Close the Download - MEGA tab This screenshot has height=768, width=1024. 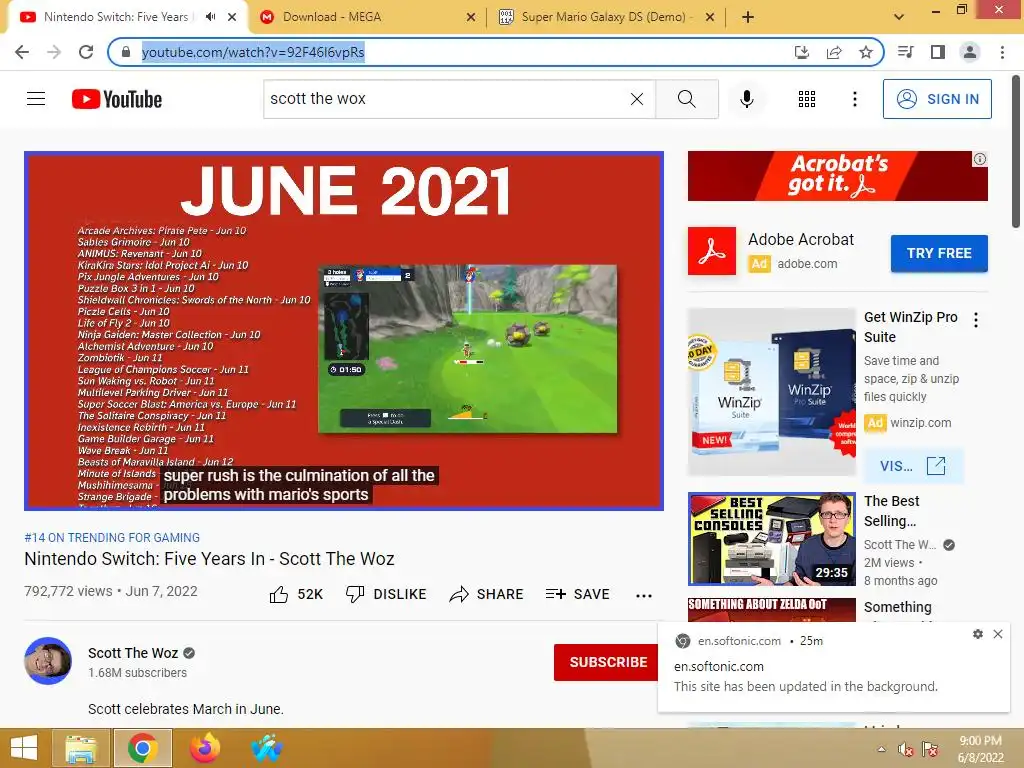click(471, 17)
